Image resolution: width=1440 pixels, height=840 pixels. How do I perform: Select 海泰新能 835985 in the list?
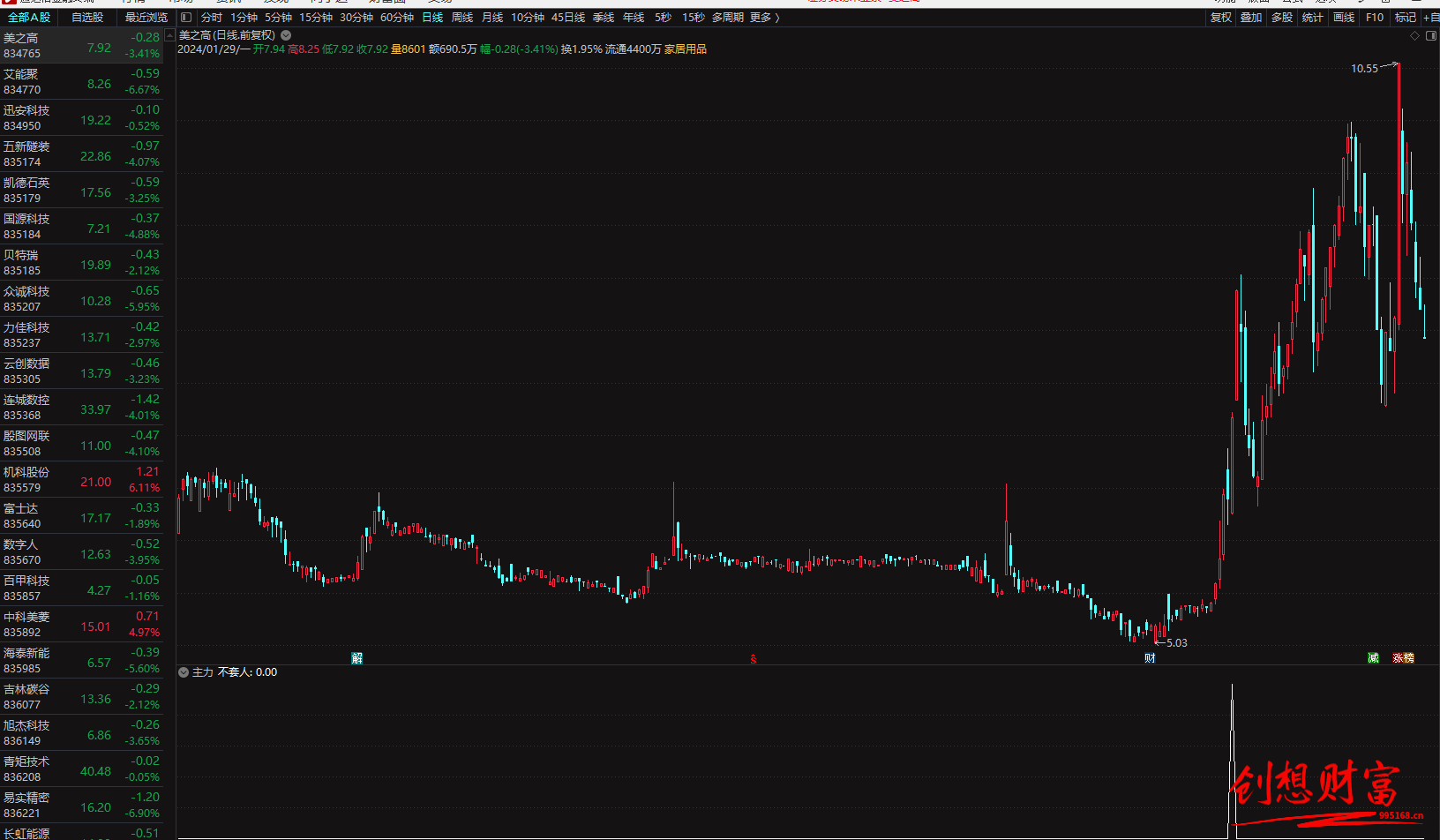(x=81, y=661)
